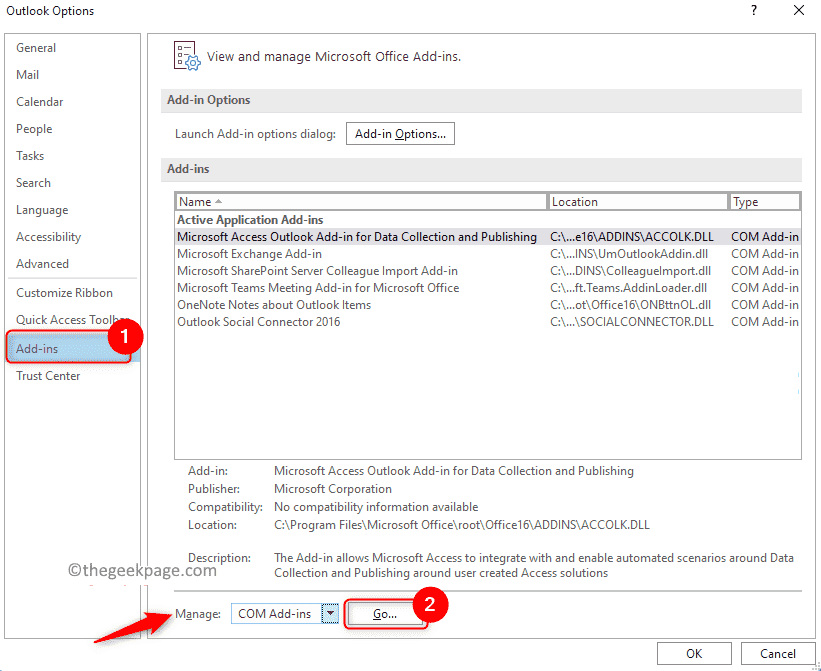
Task: Select the General options category
Action: click(x=36, y=48)
